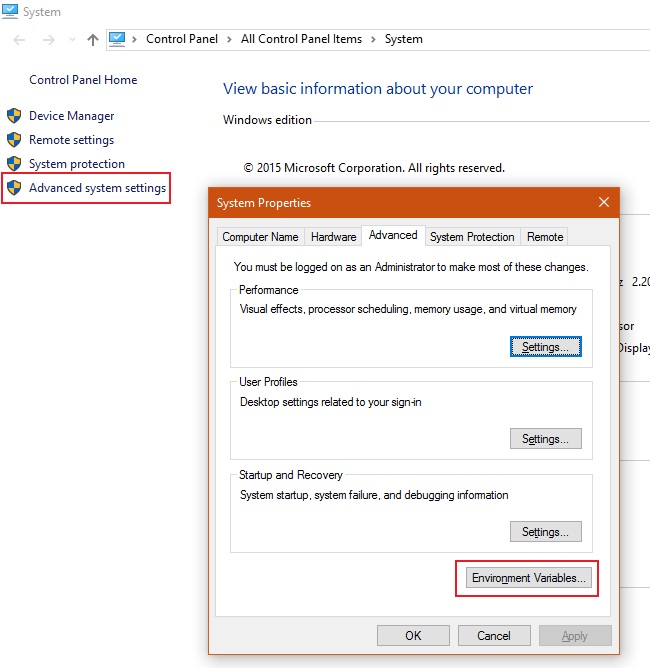Close the System Properties dialog

click(x=604, y=202)
